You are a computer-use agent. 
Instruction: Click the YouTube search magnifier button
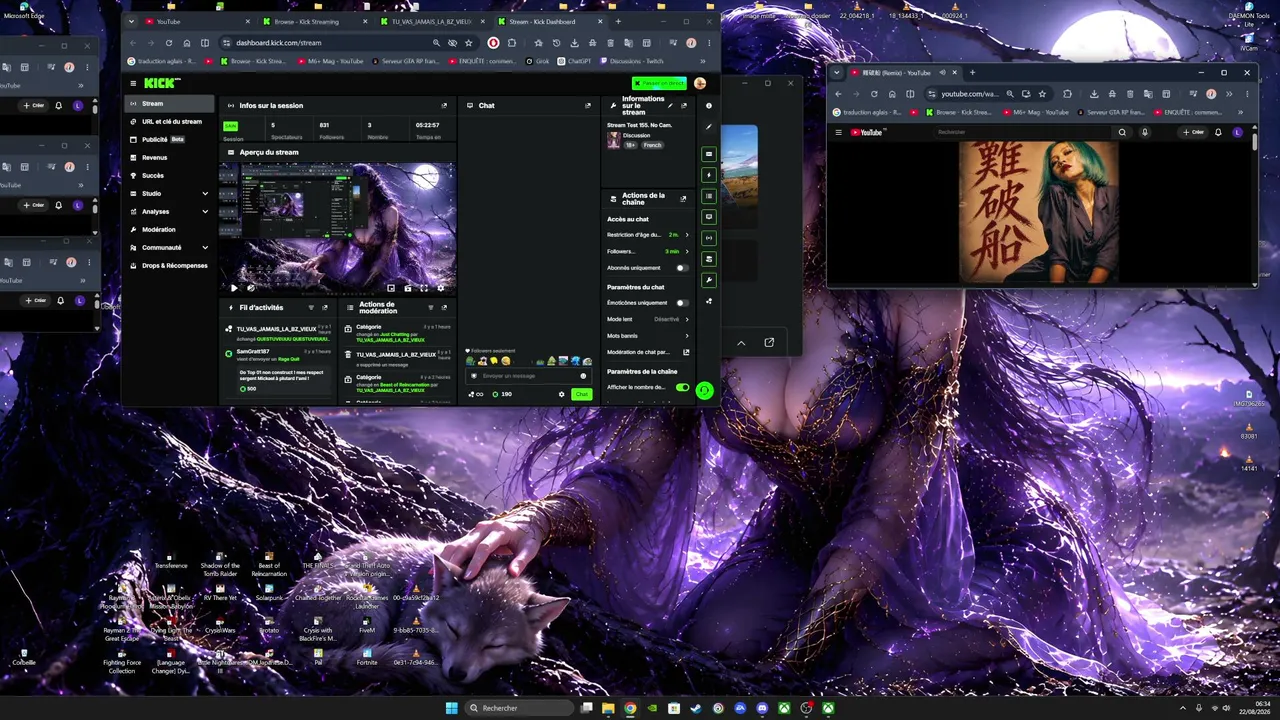point(1122,132)
